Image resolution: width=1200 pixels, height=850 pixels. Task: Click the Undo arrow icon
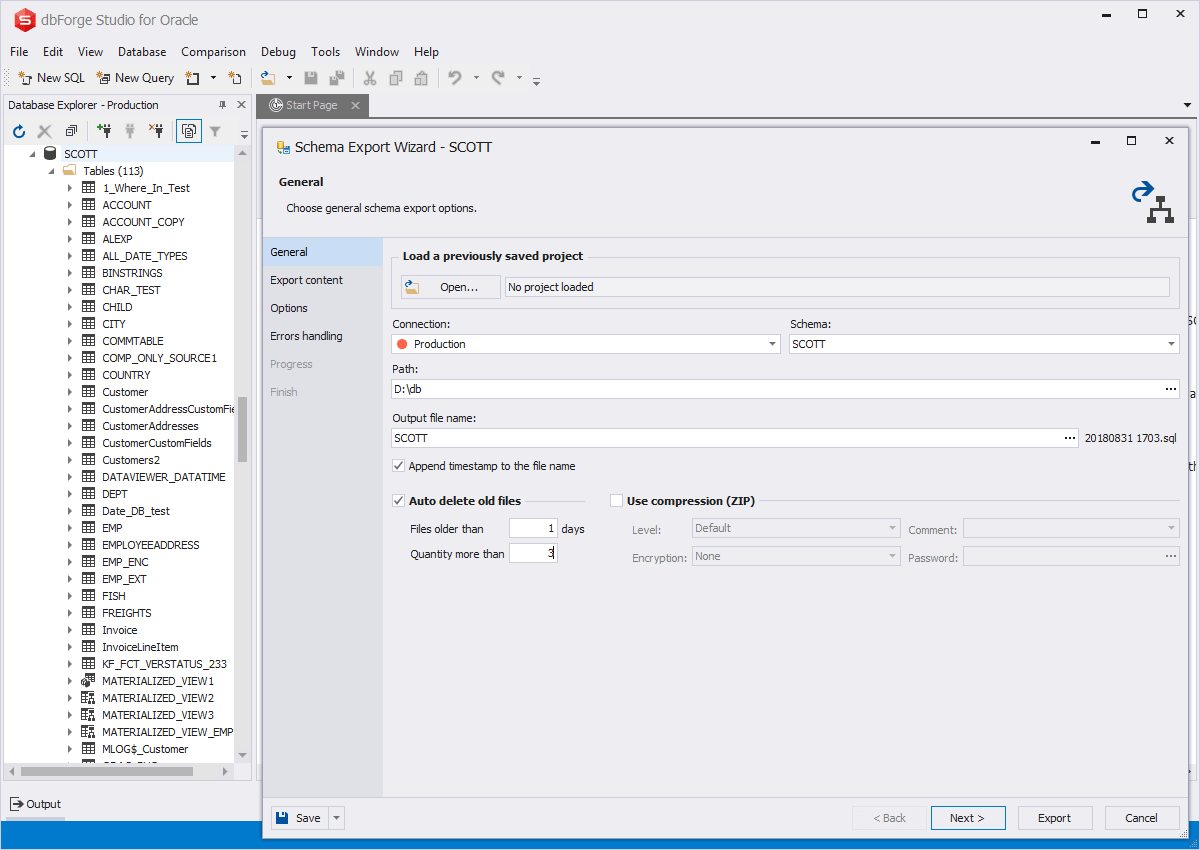(455, 78)
